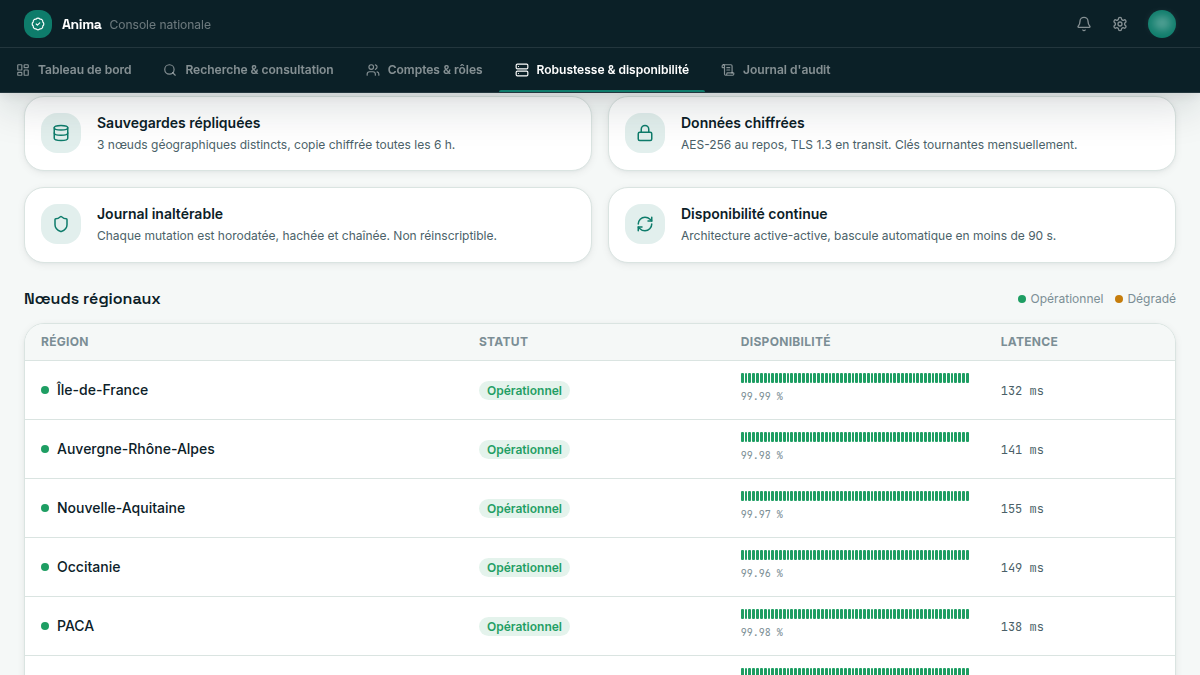Open the user avatar menu
This screenshot has height=675, width=1200.
pos(1162,24)
